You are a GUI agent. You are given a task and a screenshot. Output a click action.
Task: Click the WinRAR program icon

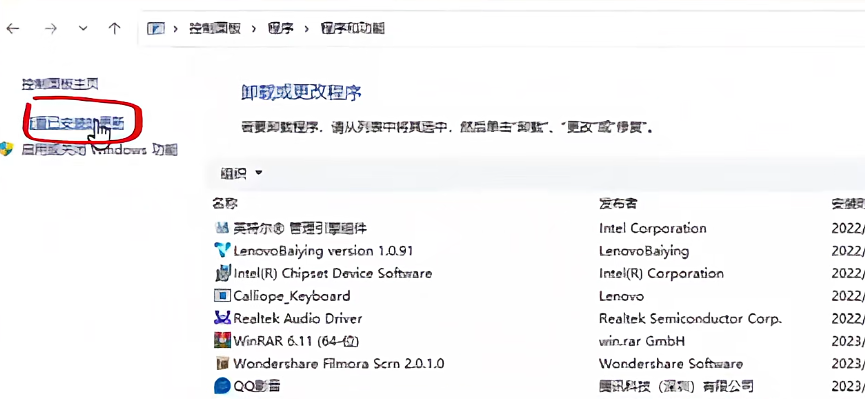click(222, 341)
